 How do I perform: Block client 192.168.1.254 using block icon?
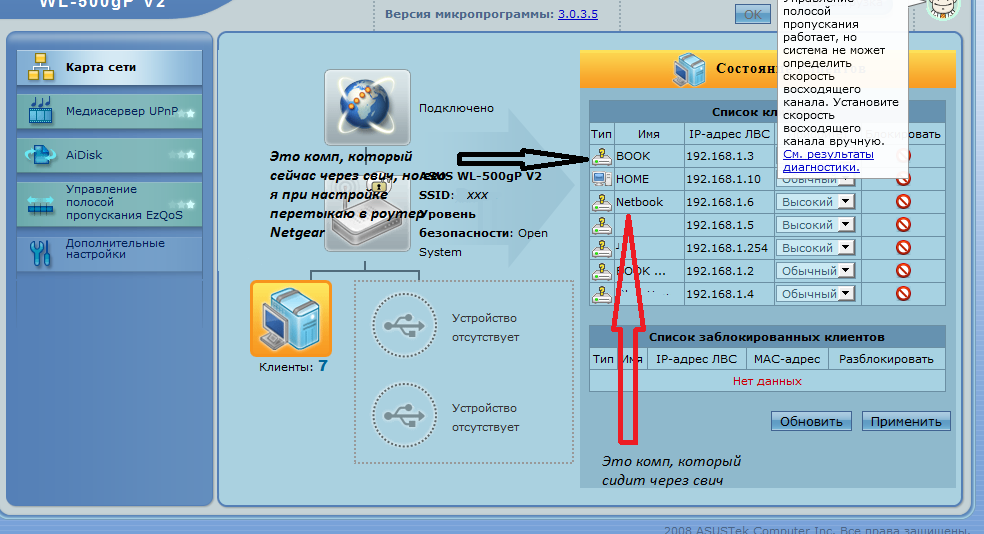pos(903,247)
